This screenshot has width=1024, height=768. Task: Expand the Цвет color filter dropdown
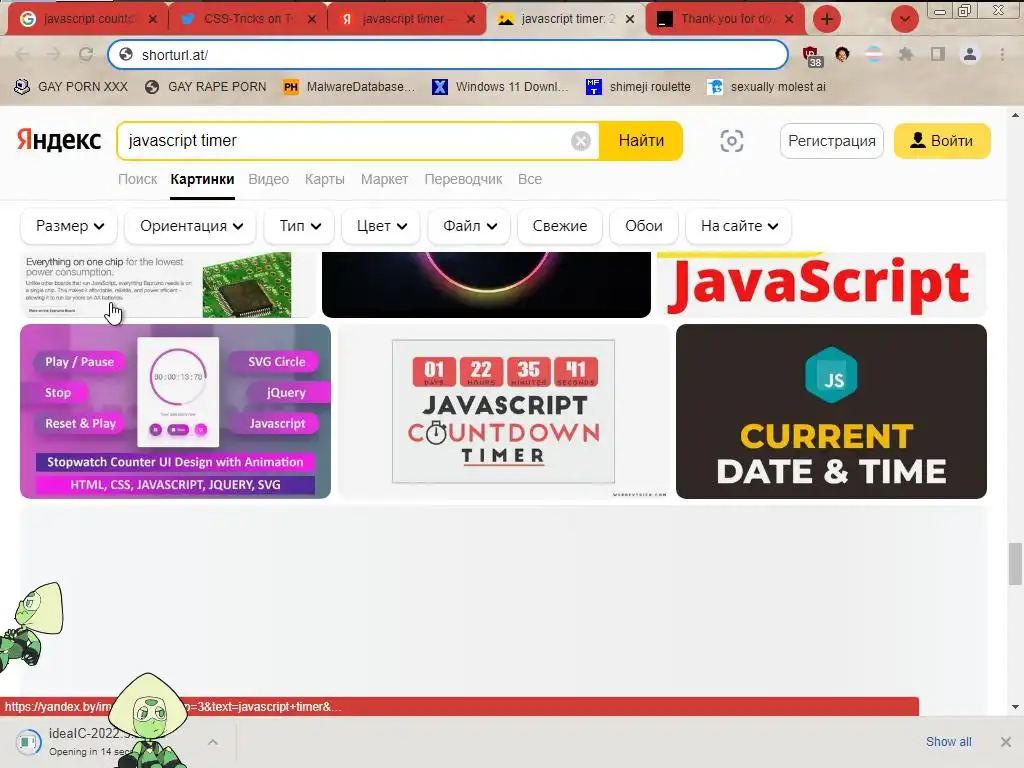click(x=381, y=226)
